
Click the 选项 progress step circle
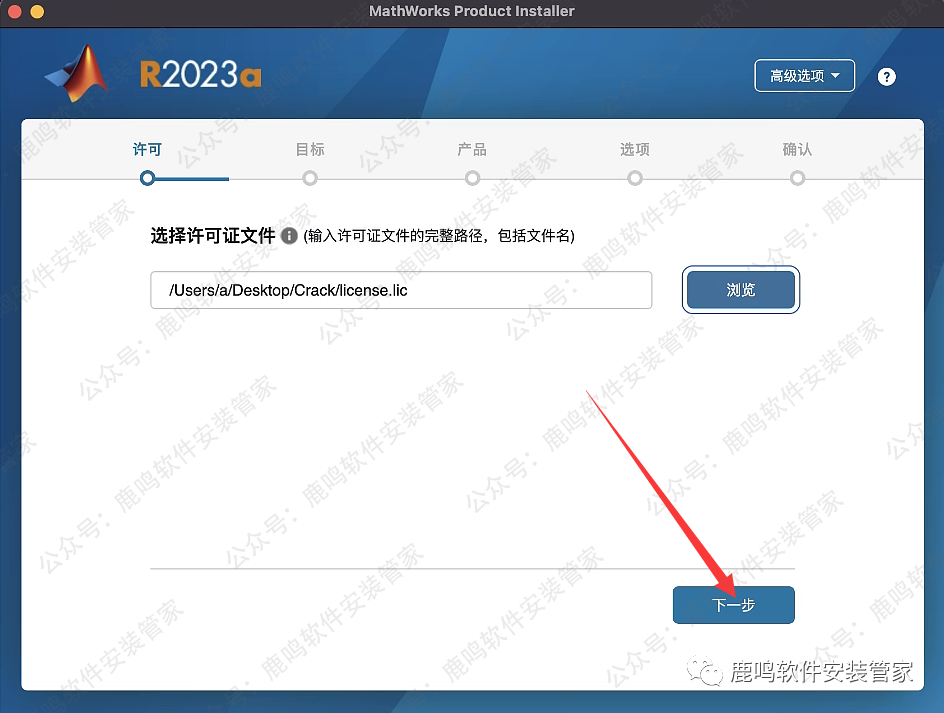tap(635, 178)
